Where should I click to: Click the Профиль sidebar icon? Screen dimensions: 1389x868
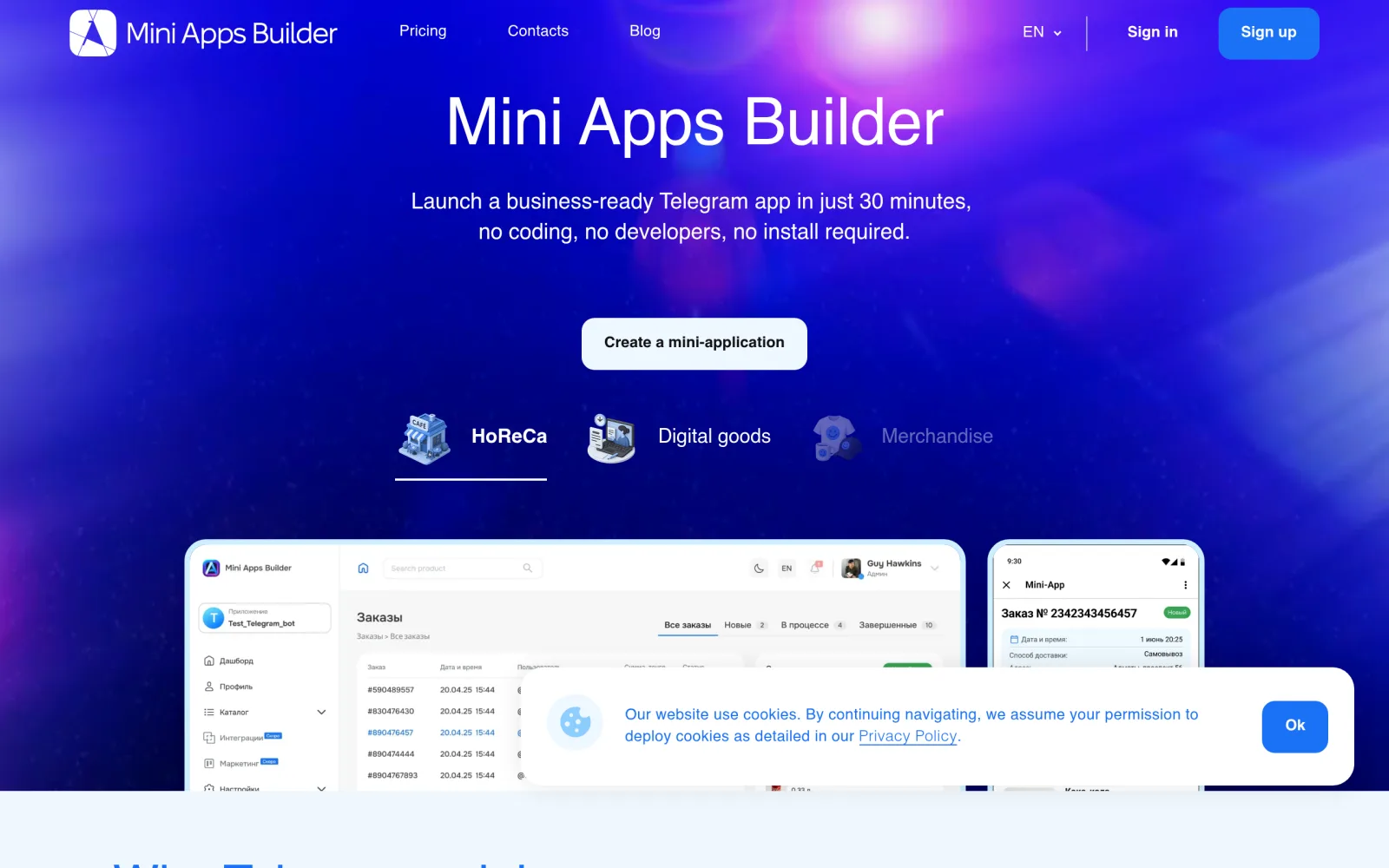point(208,687)
